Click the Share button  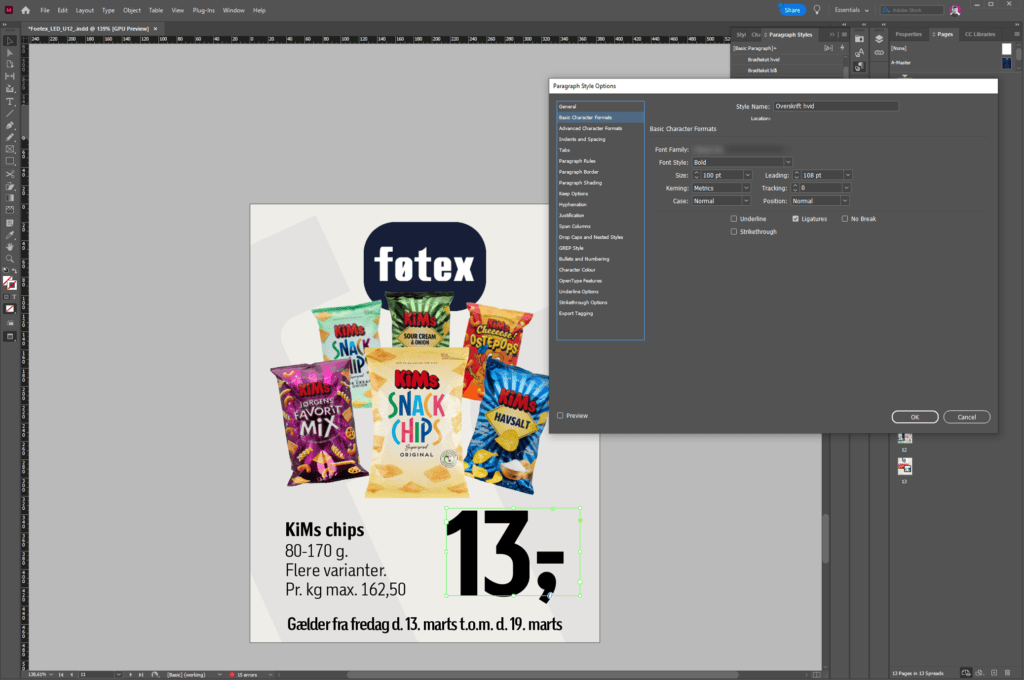pyautogui.click(x=792, y=10)
